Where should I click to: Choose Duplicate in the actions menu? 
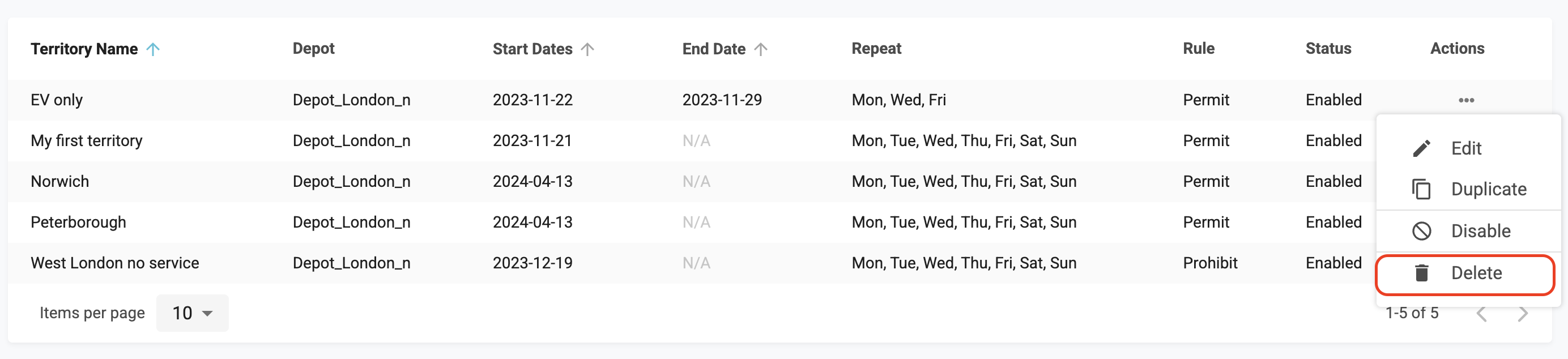pos(1488,189)
